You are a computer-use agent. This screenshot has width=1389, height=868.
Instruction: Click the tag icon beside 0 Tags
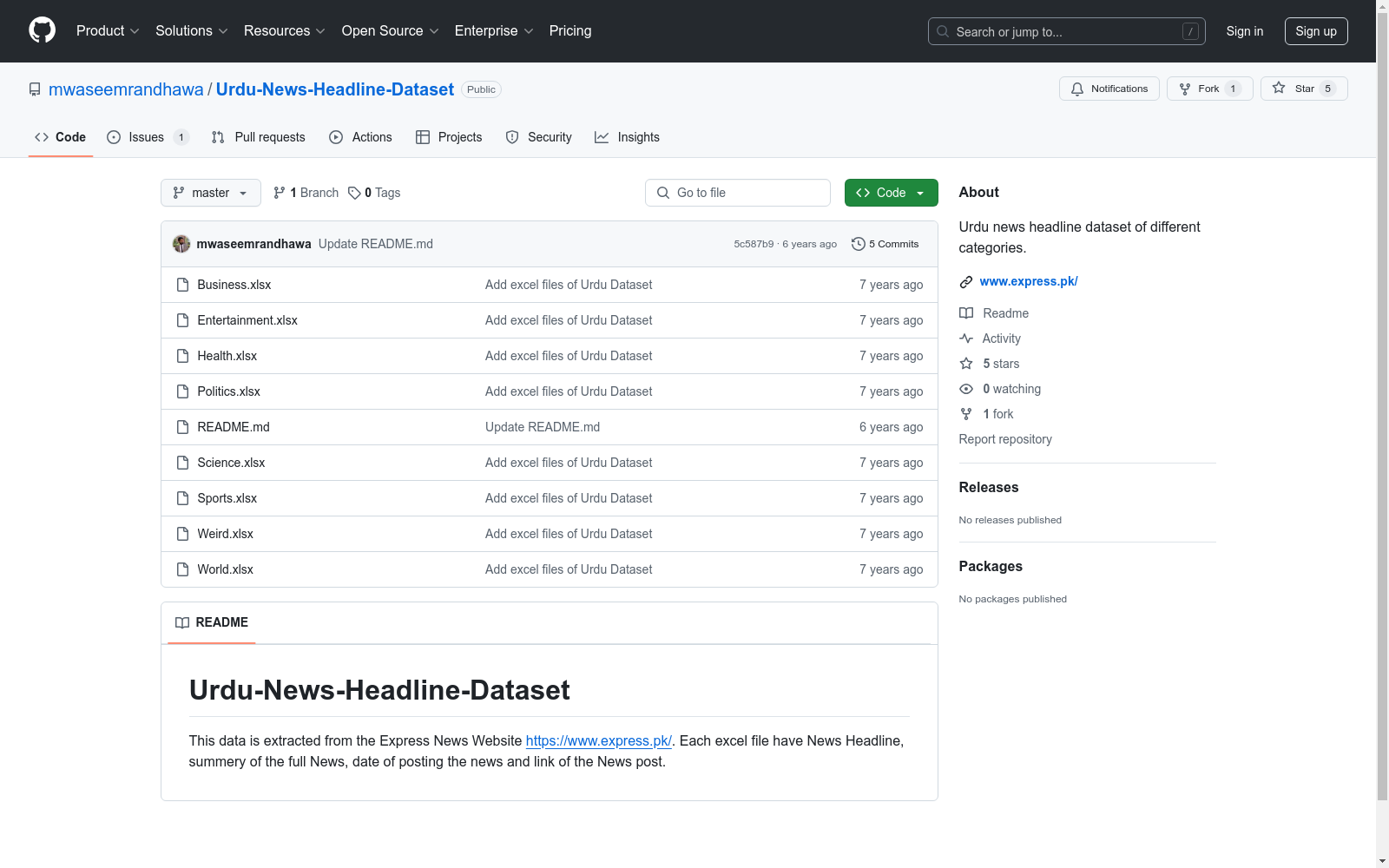click(354, 193)
